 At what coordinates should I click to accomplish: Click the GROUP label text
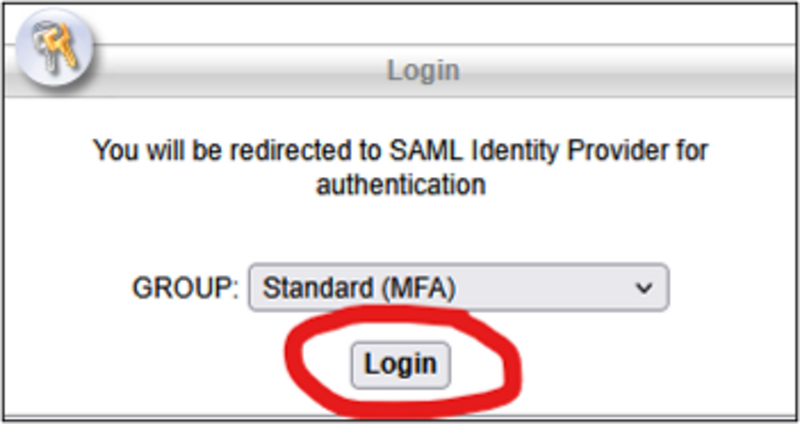pos(185,288)
